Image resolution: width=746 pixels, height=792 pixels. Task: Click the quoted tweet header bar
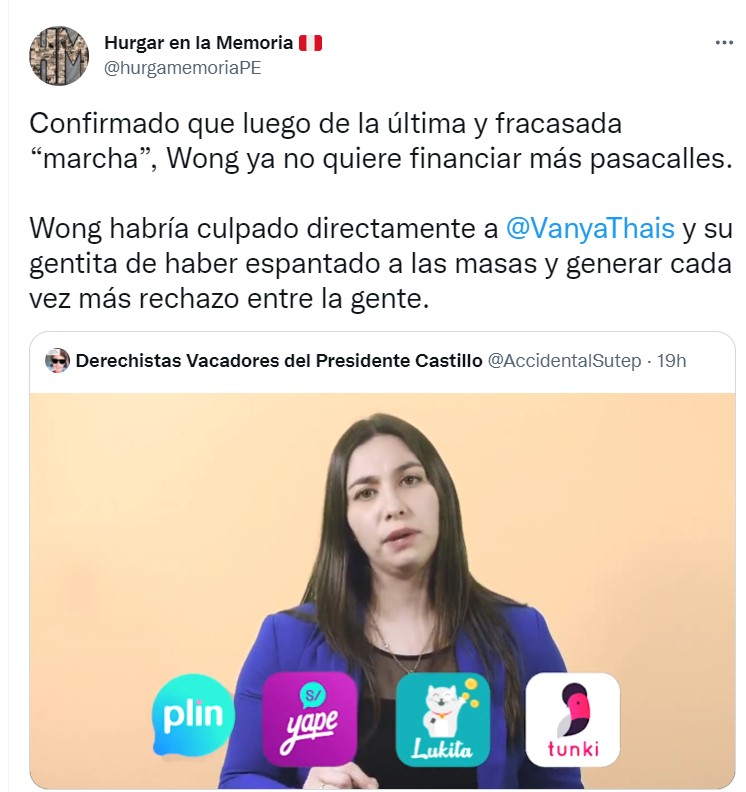point(382,362)
